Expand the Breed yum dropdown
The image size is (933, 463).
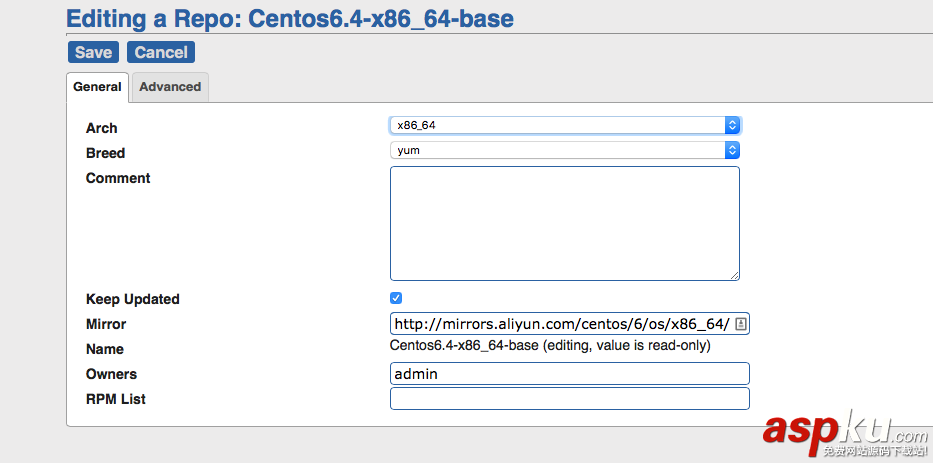(x=556, y=150)
